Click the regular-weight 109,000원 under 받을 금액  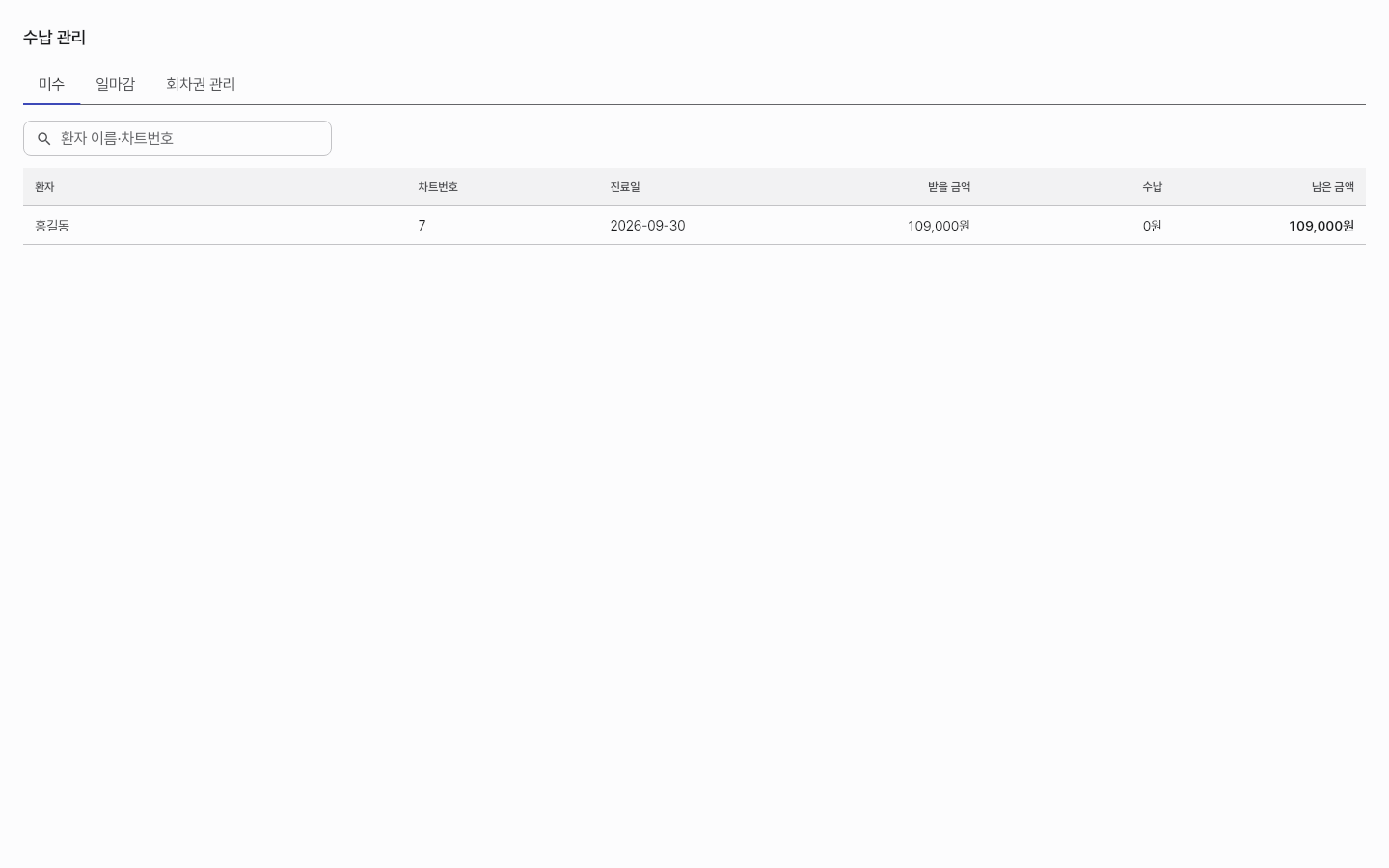pyautogui.click(x=939, y=226)
